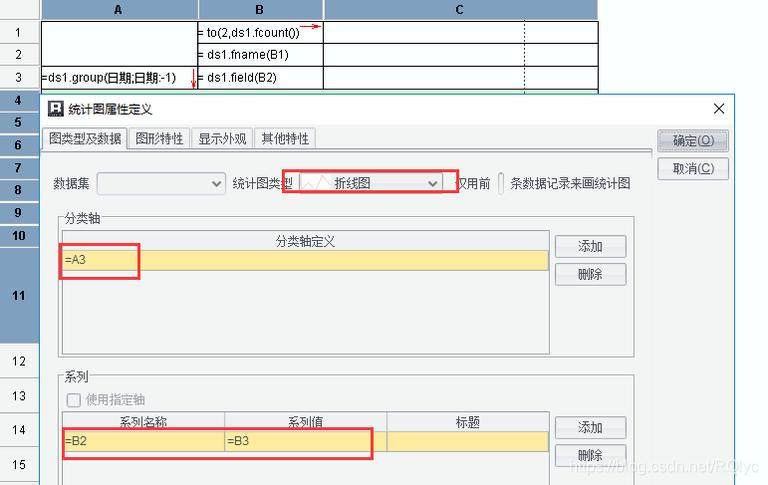This screenshot has width=768, height=485.
Task: Select spreadsheet column C header
Action: (460, 10)
